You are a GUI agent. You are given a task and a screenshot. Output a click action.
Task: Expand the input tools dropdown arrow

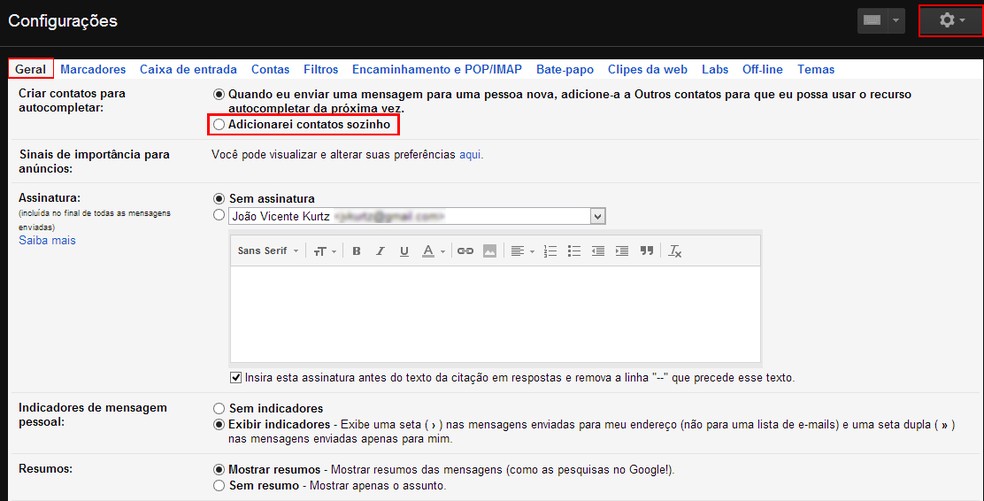896,21
